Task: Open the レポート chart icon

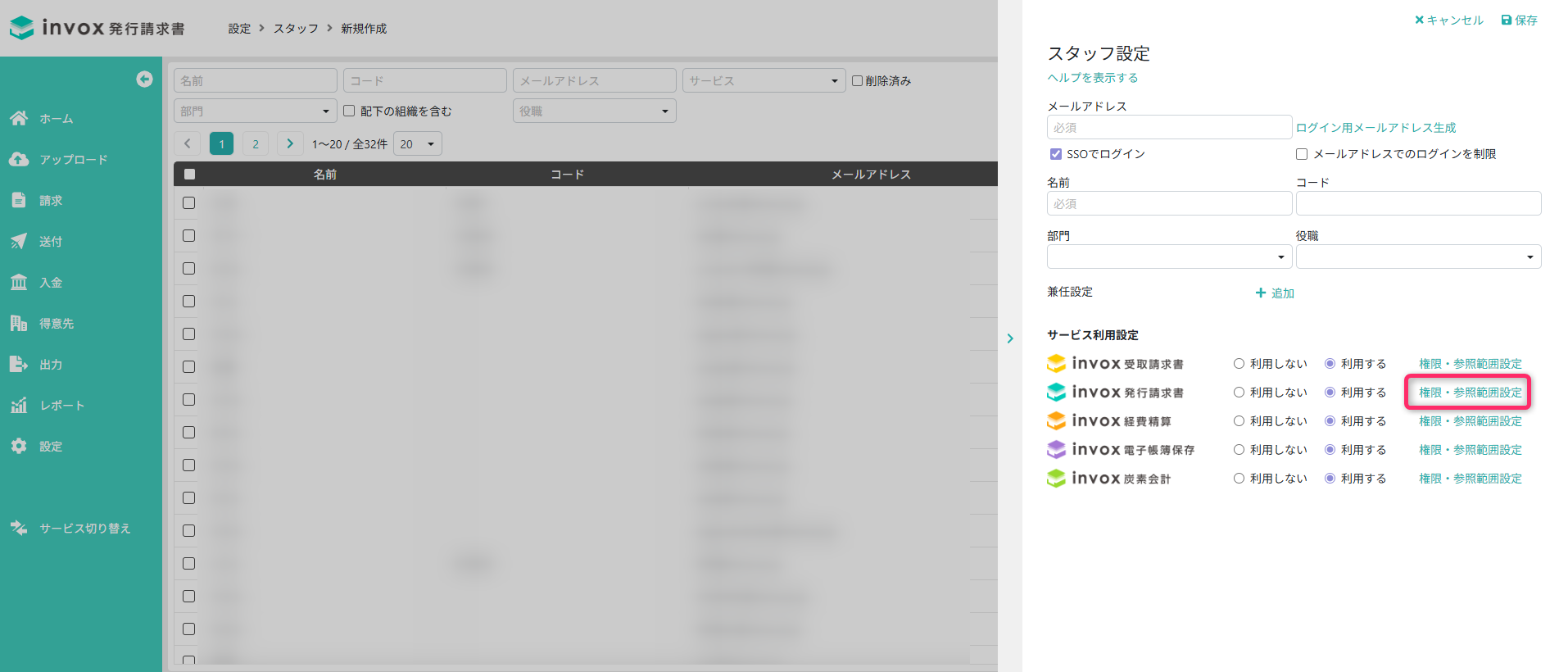Action: point(19,405)
